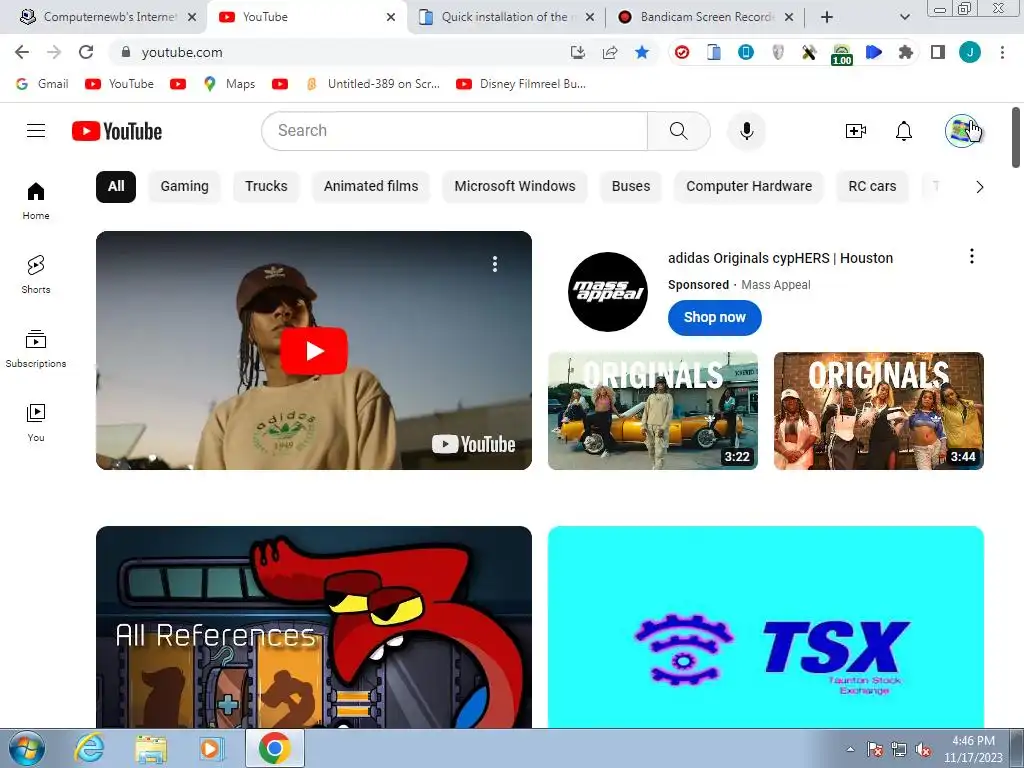
Task: Click the install page icon in address bar
Action: (577, 52)
